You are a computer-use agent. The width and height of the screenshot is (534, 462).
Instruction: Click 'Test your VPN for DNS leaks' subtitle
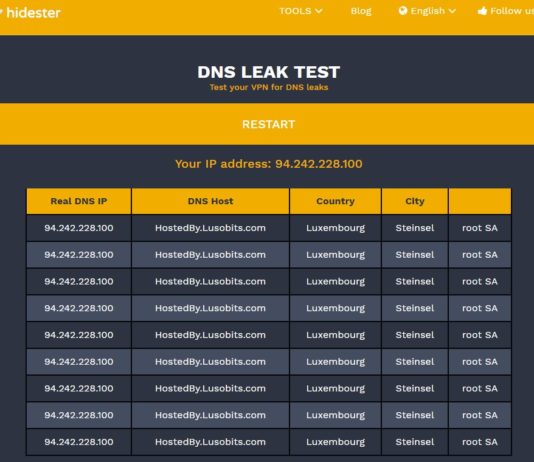pos(269,87)
